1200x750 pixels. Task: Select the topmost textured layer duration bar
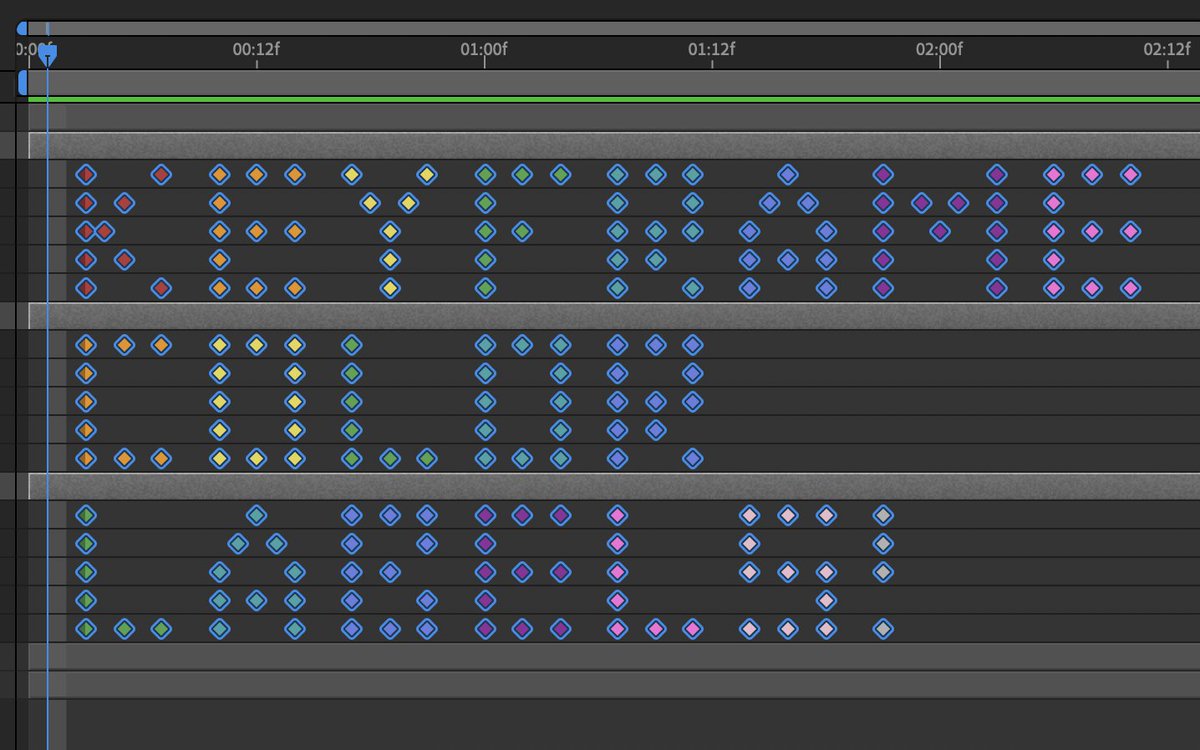[613, 145]
